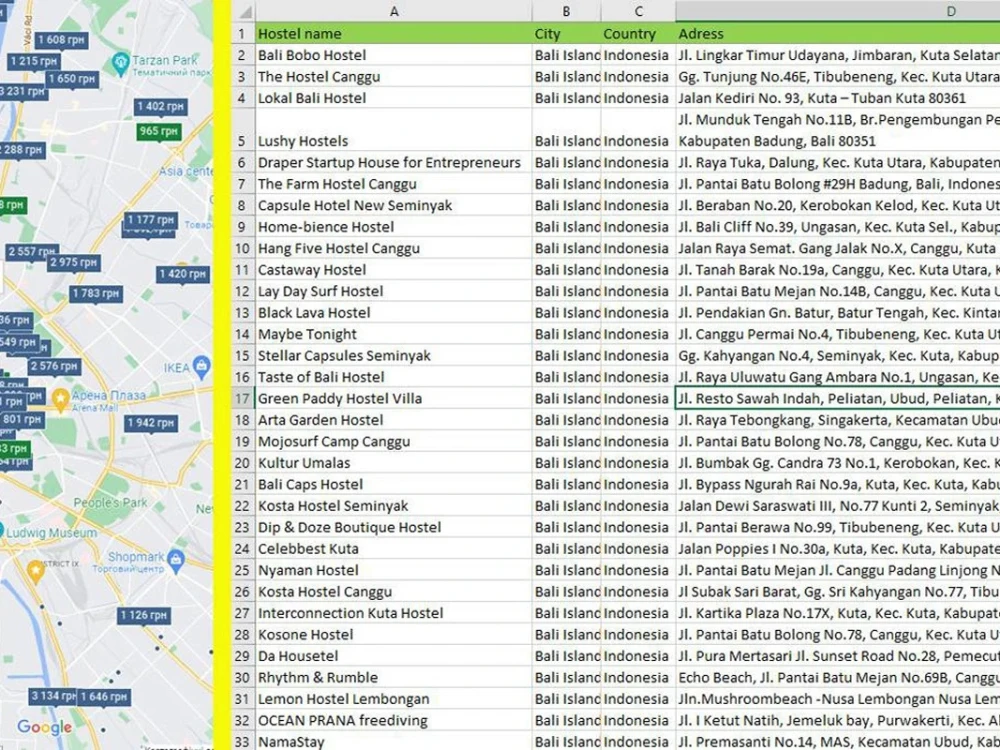Image resolution: width=1000 pixels, height=750 pixels.
Task: Select cell 'The Farm Hostel Canggu'
Action: (x=393, y=184)
